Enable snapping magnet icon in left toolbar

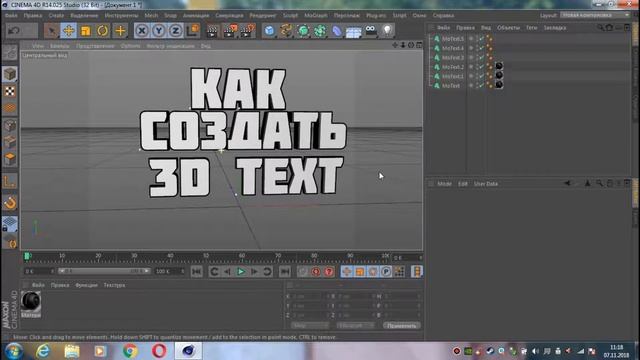[10, 203]
